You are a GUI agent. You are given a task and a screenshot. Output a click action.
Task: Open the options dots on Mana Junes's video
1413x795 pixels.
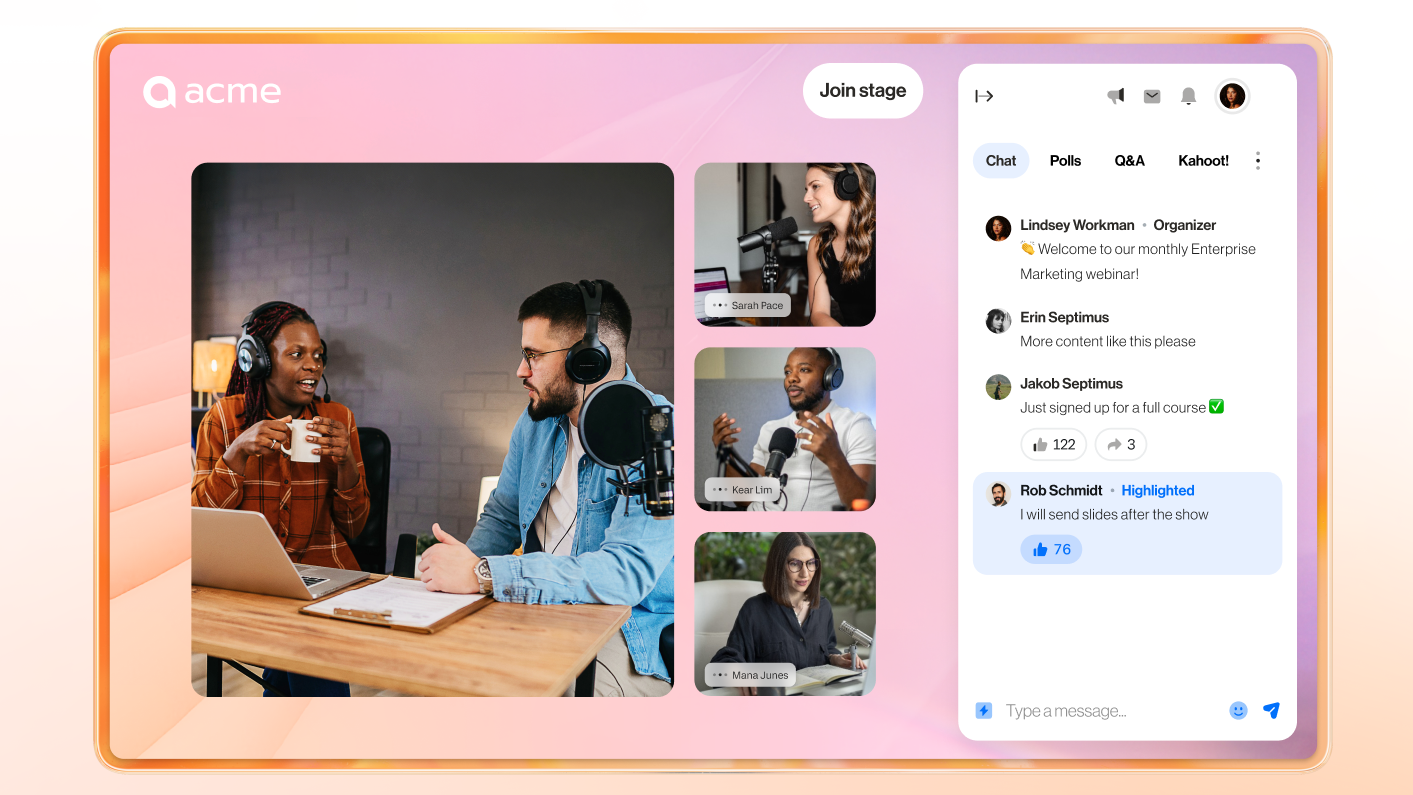pyautogui.click(x=720, y=675)
